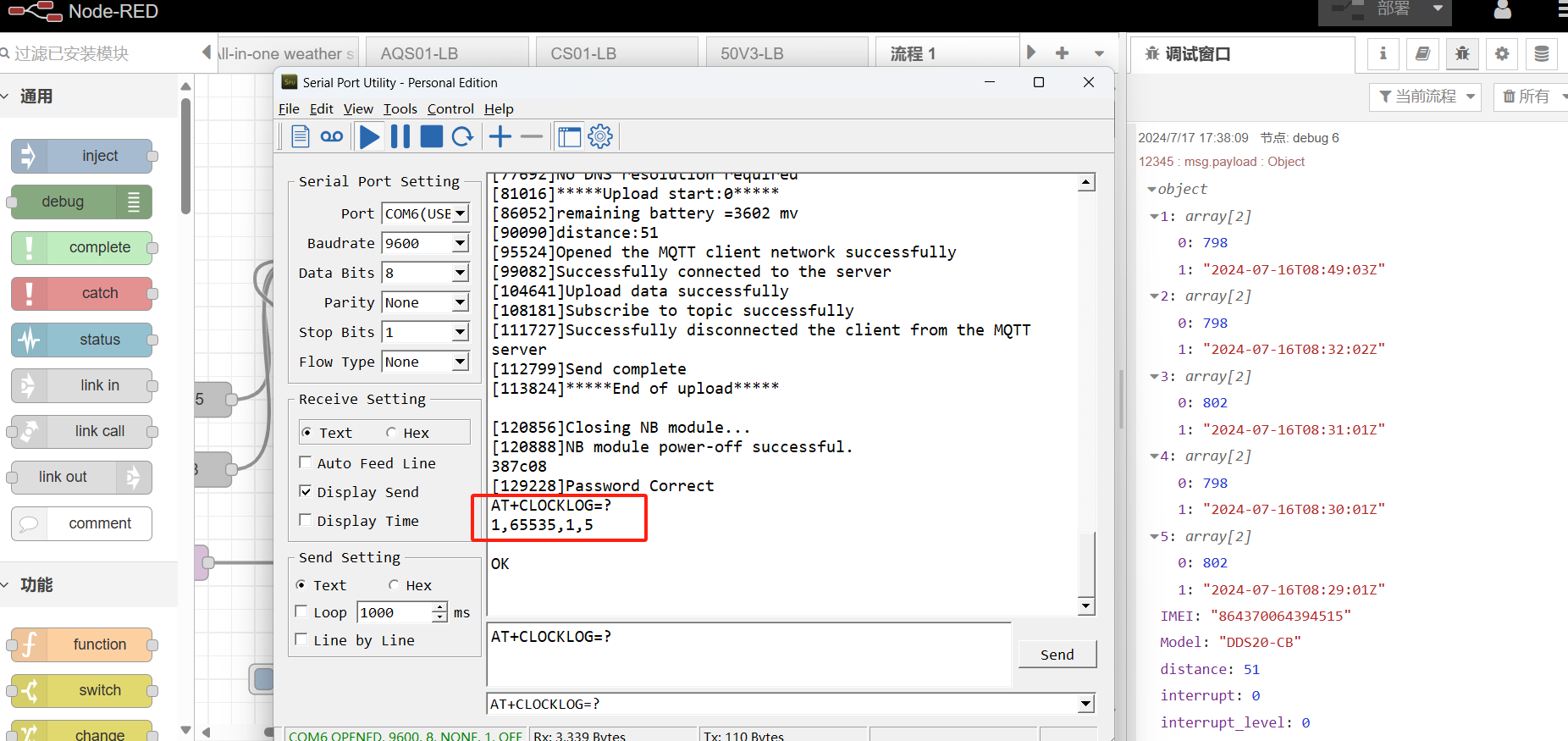Click the debug node in palette

pyautogui.click(x=81, y=202)
